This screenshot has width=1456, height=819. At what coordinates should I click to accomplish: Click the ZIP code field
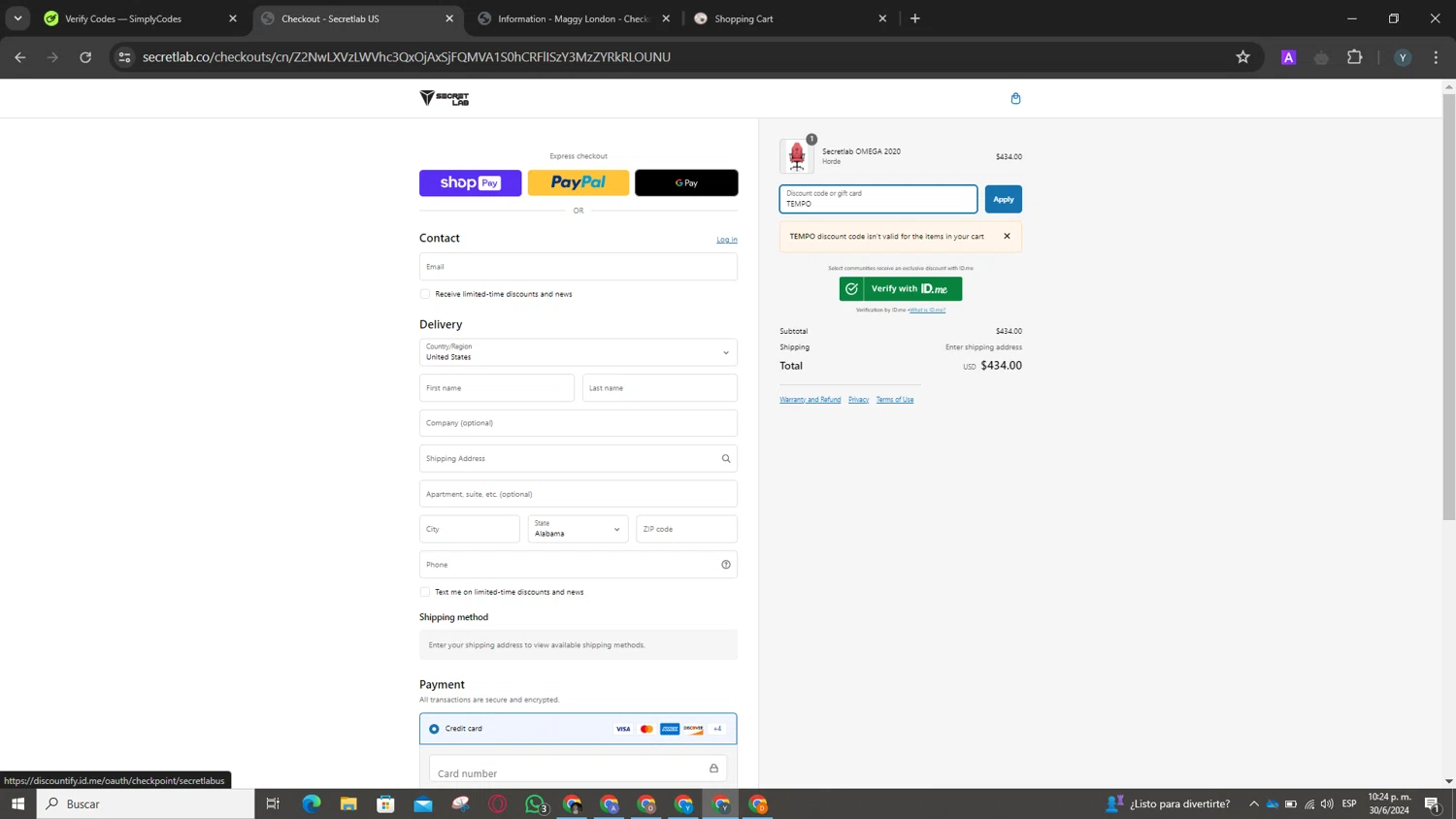[687, 529]
